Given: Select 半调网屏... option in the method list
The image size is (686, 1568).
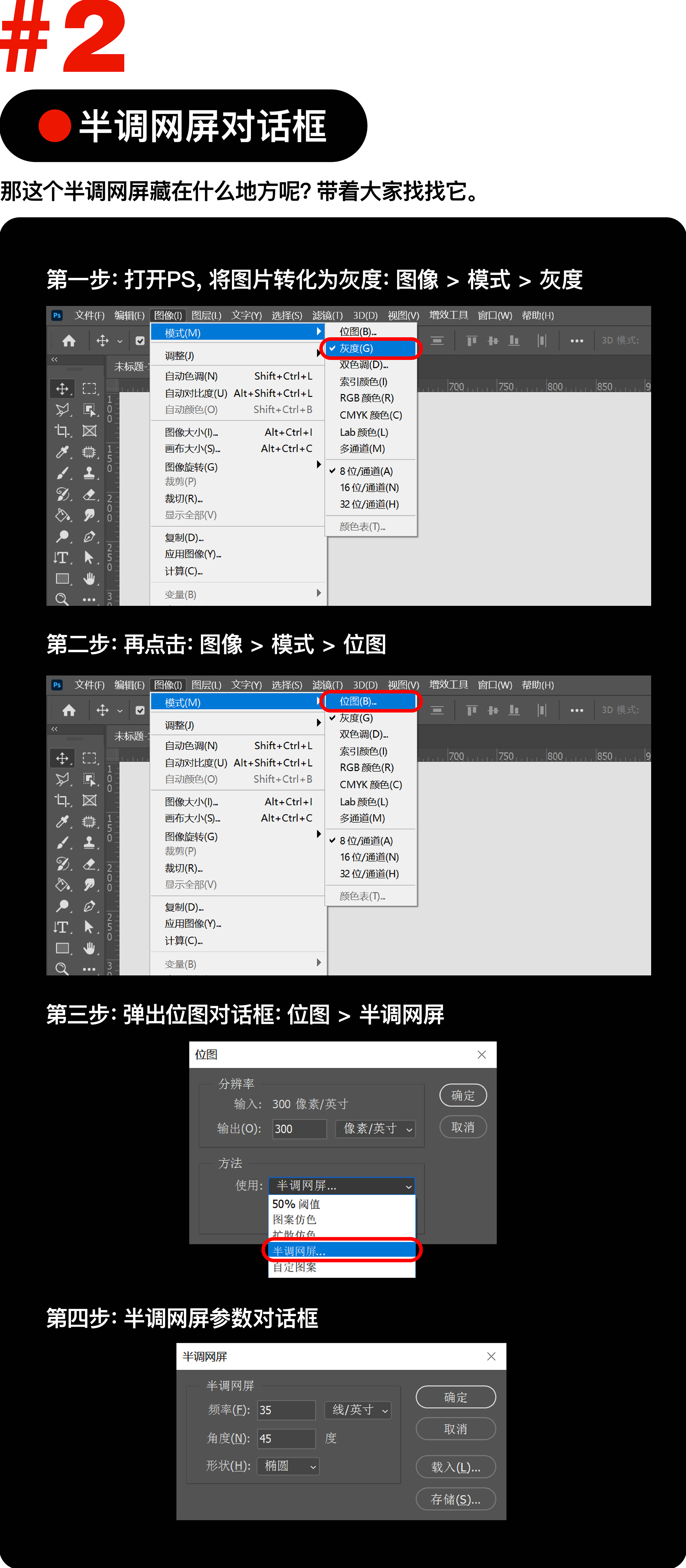Looking at the screenshot, I should coord(342,1251).
